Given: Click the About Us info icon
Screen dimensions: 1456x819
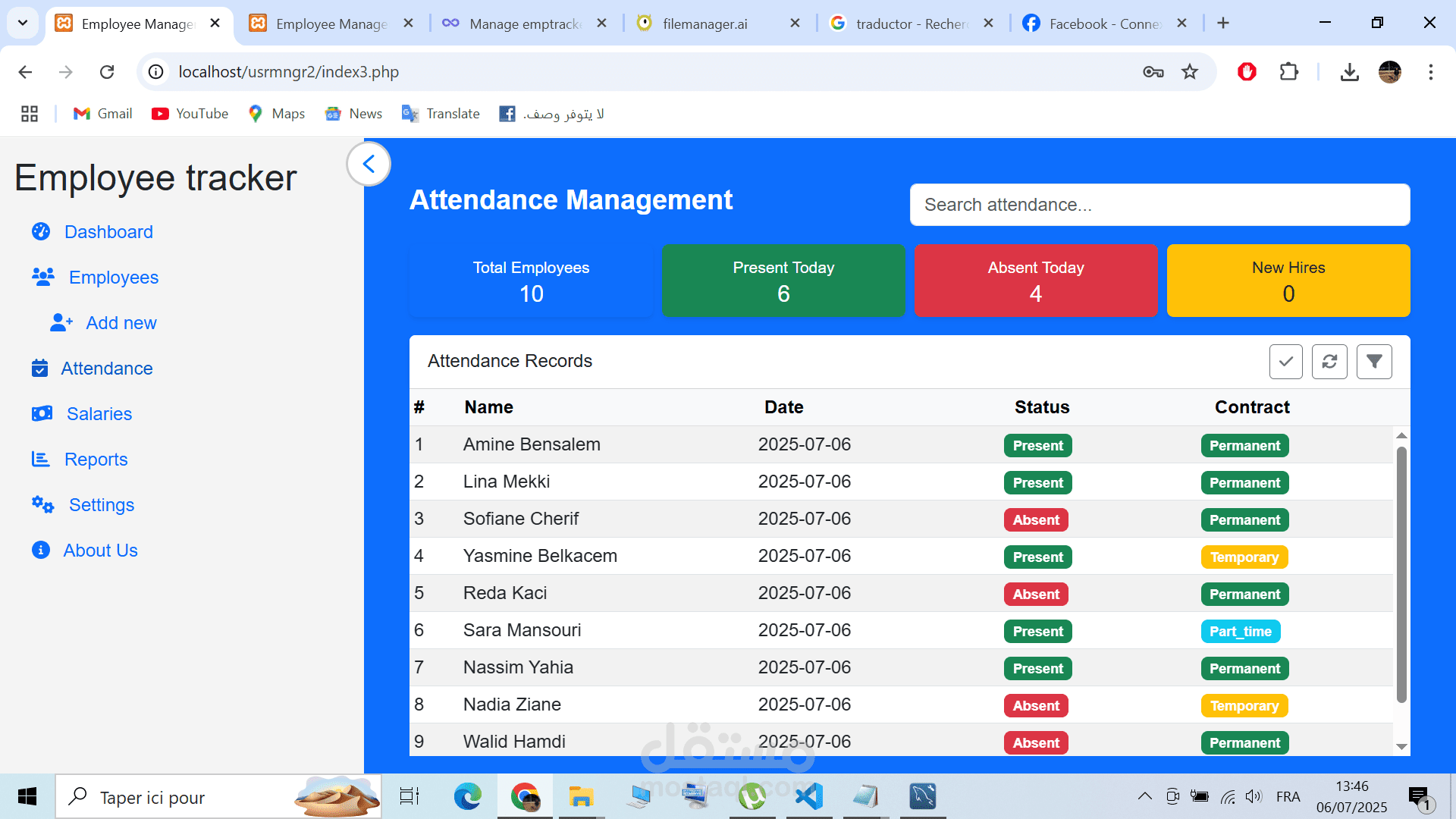Looking at the screenshot, I should pos(41,551).
